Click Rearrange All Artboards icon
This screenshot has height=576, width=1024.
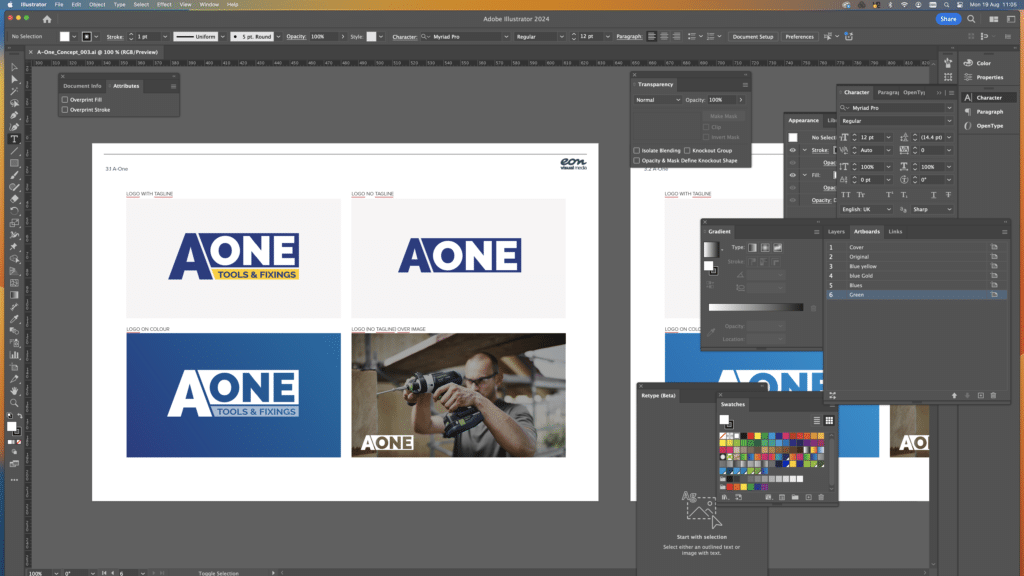832,396
